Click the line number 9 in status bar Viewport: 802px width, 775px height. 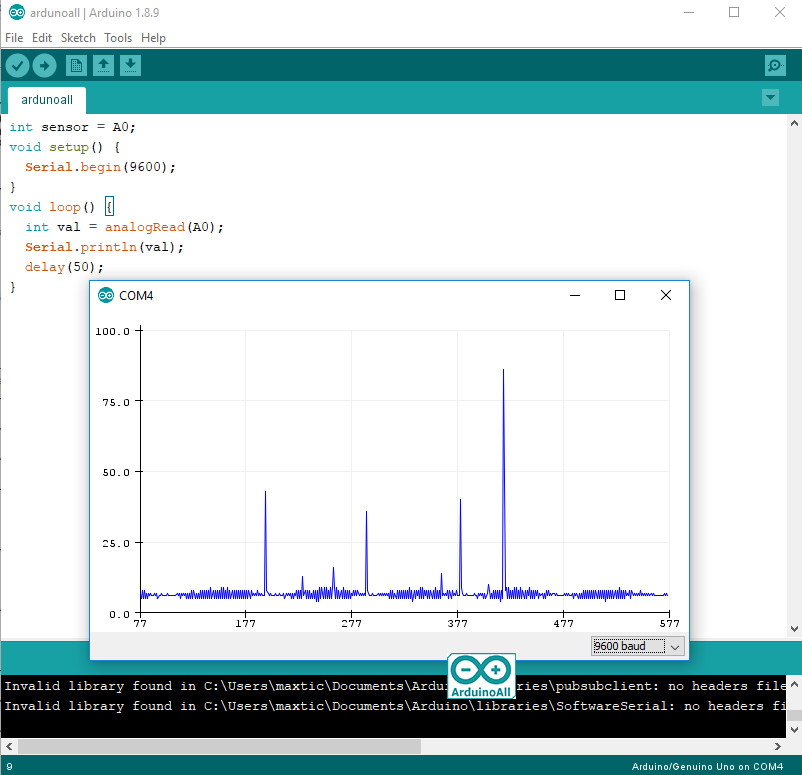9,766
